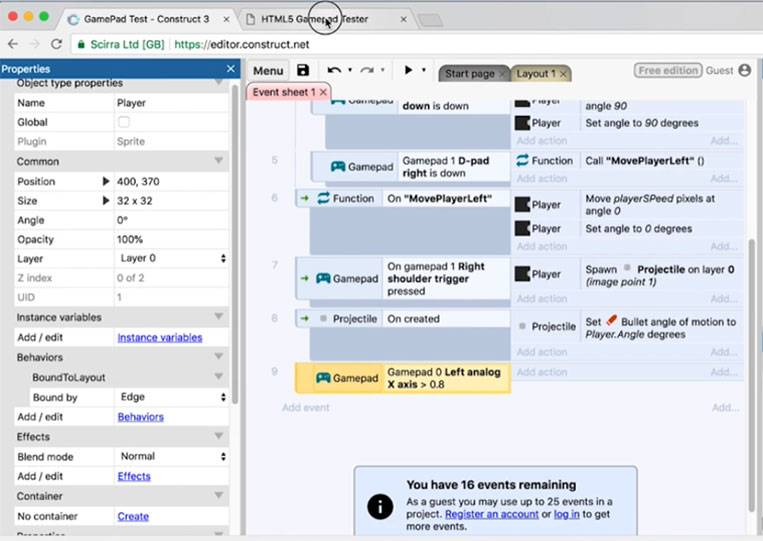Select the Gamepad icon in highlighted event 9

click(x=323, y=378)
